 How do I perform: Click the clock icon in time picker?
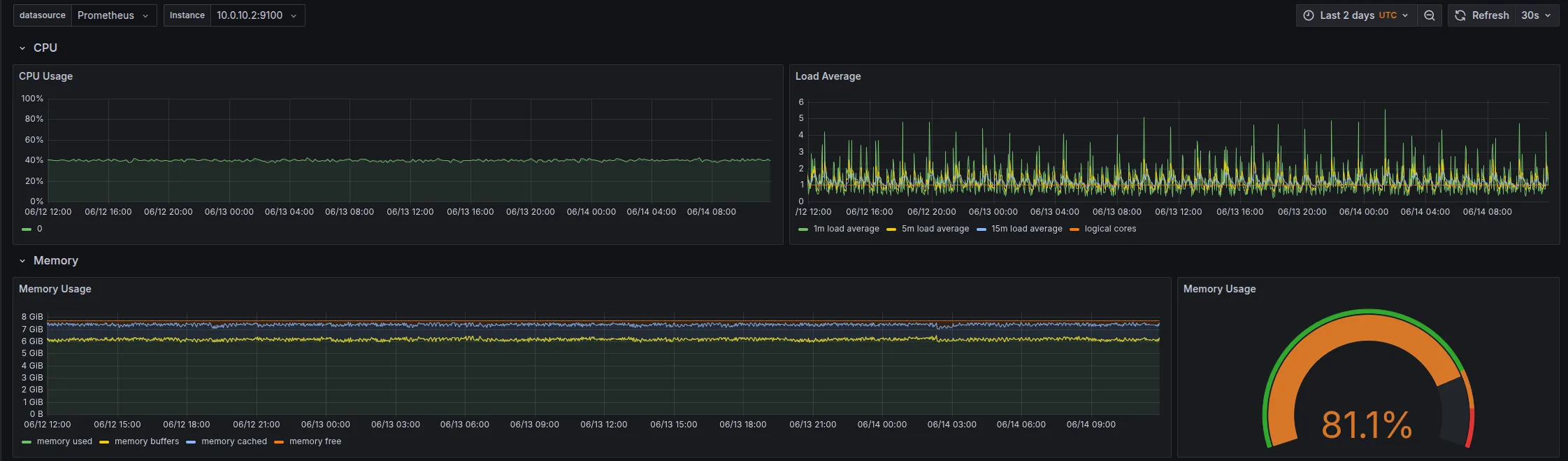(1309, 15)
